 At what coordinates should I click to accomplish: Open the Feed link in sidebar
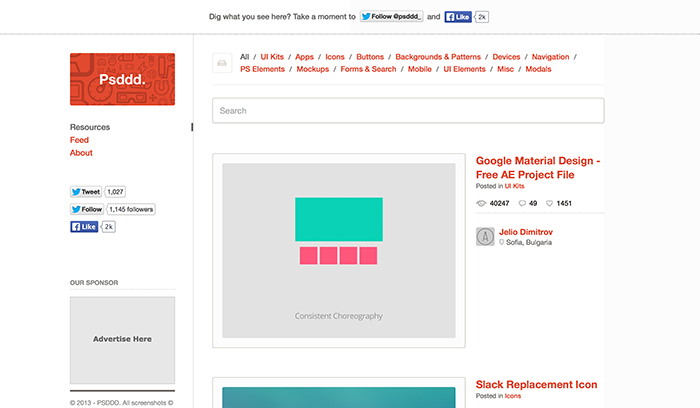click(79, 140)
